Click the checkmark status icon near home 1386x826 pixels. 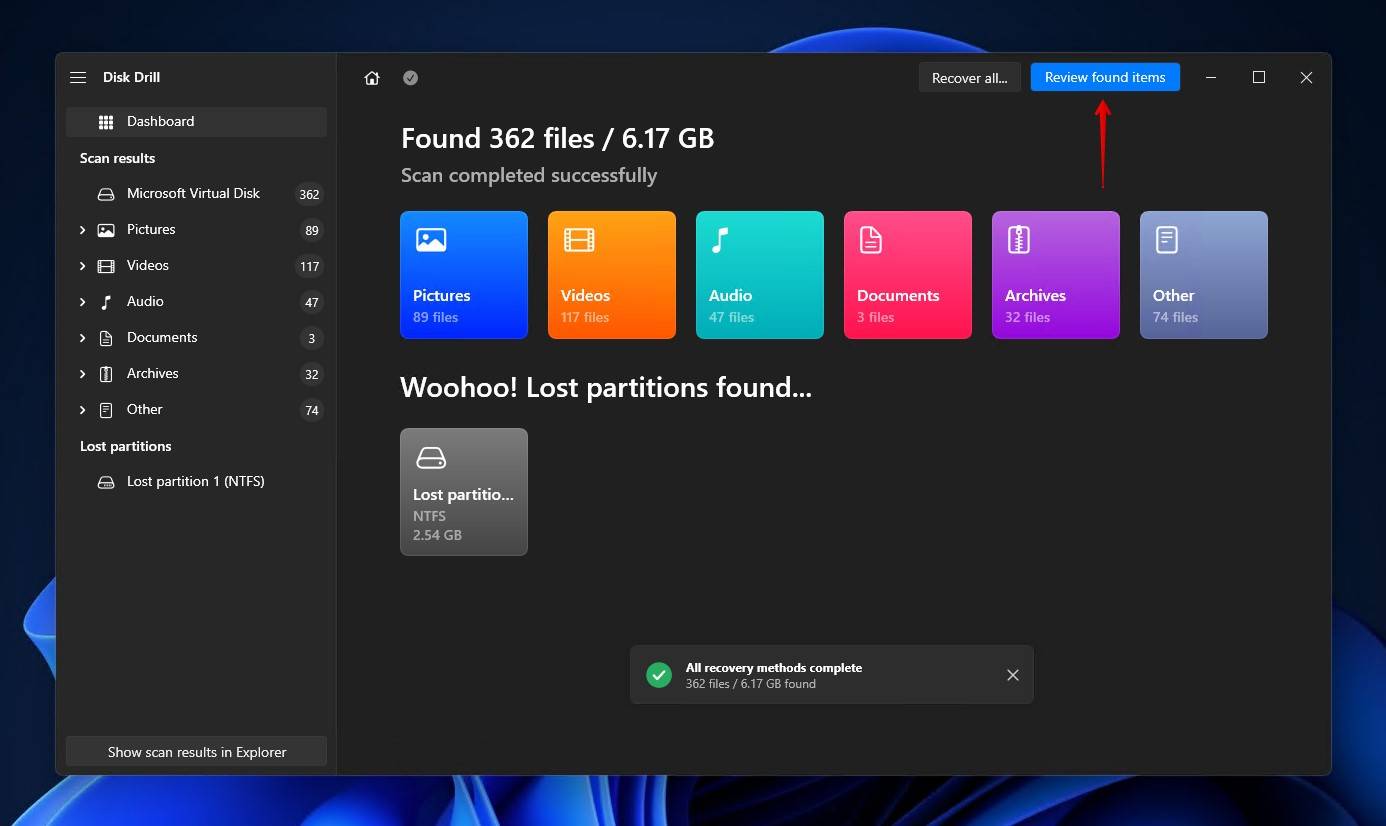point(410,78)
